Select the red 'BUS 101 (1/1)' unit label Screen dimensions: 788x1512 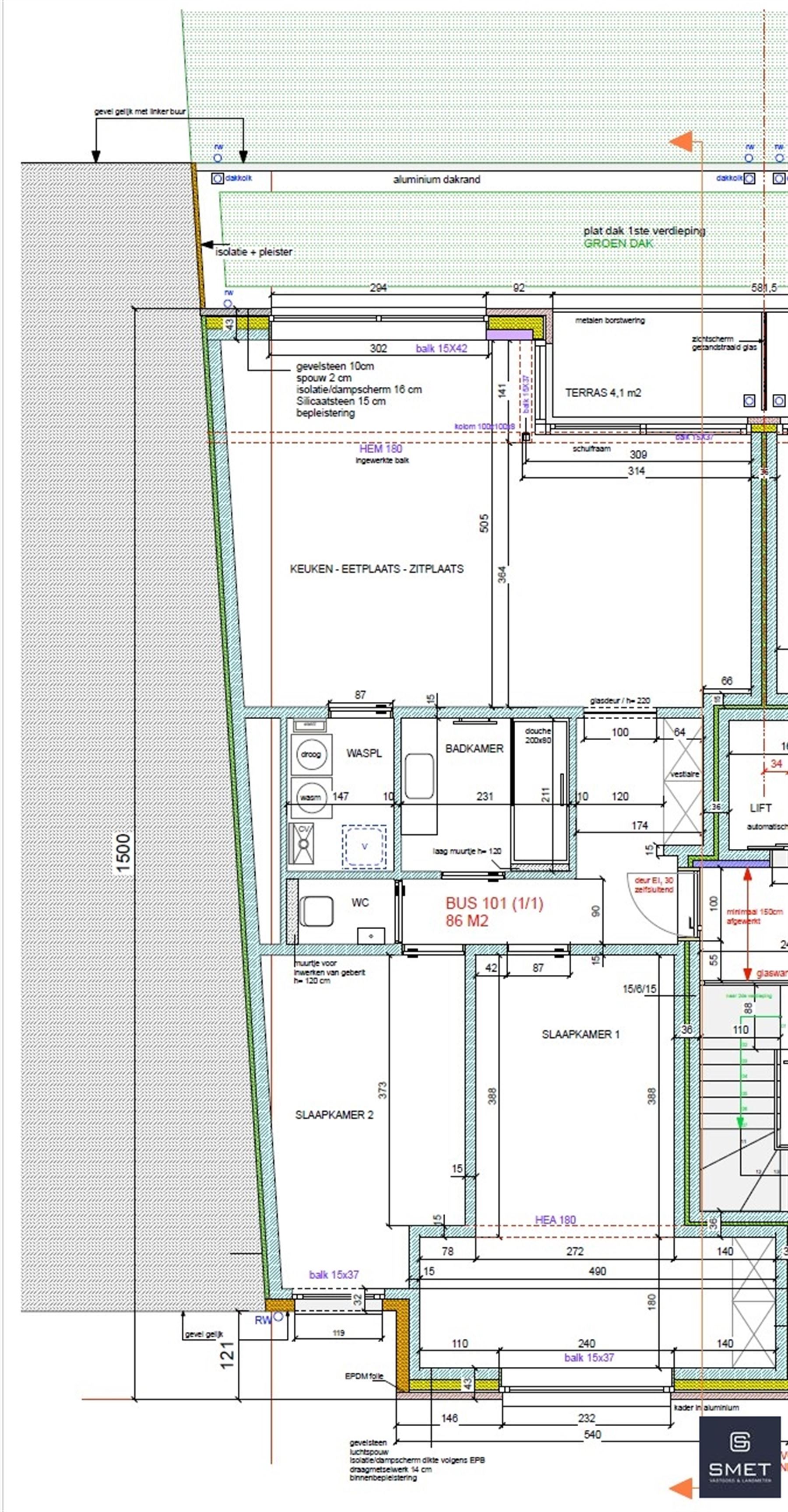pos(494,903)
